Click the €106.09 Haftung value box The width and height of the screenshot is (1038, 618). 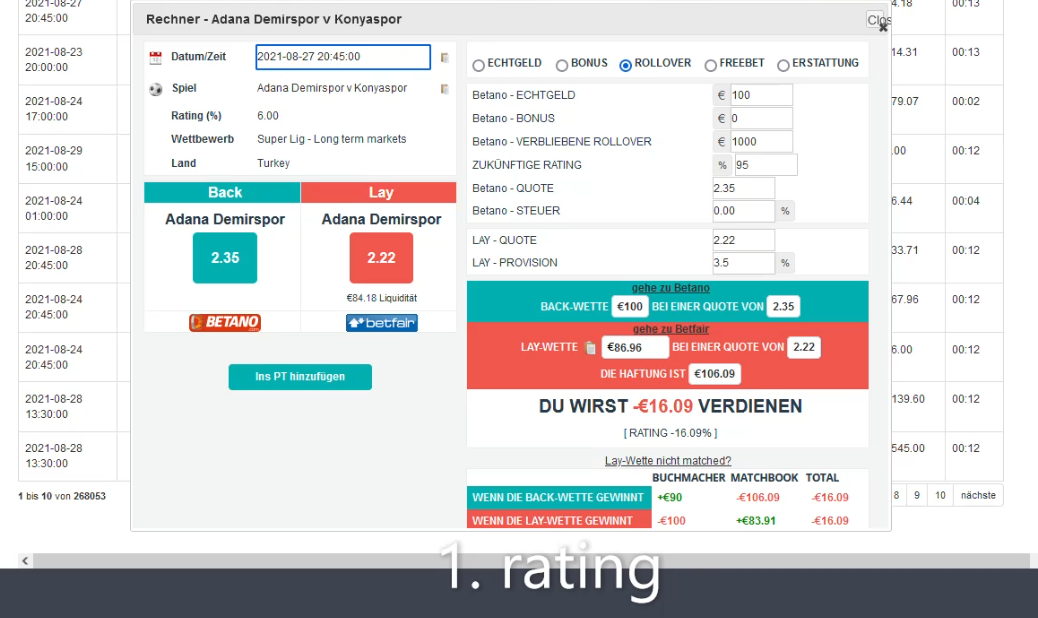pos(714,374)
